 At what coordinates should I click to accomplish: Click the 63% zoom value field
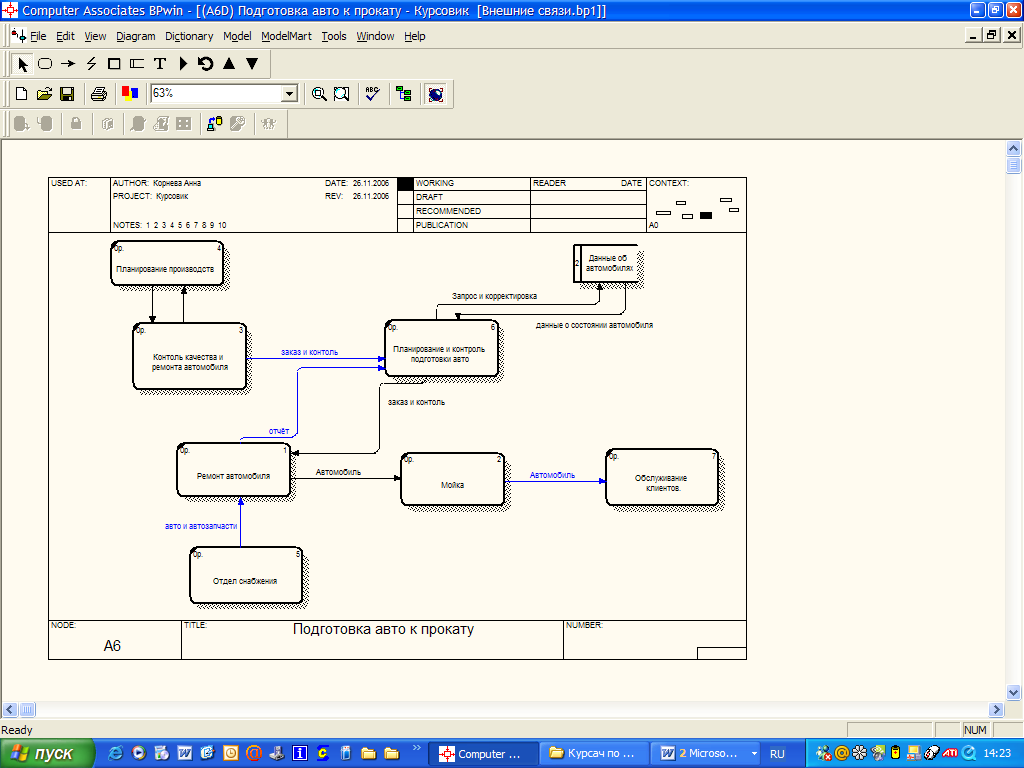216,93
